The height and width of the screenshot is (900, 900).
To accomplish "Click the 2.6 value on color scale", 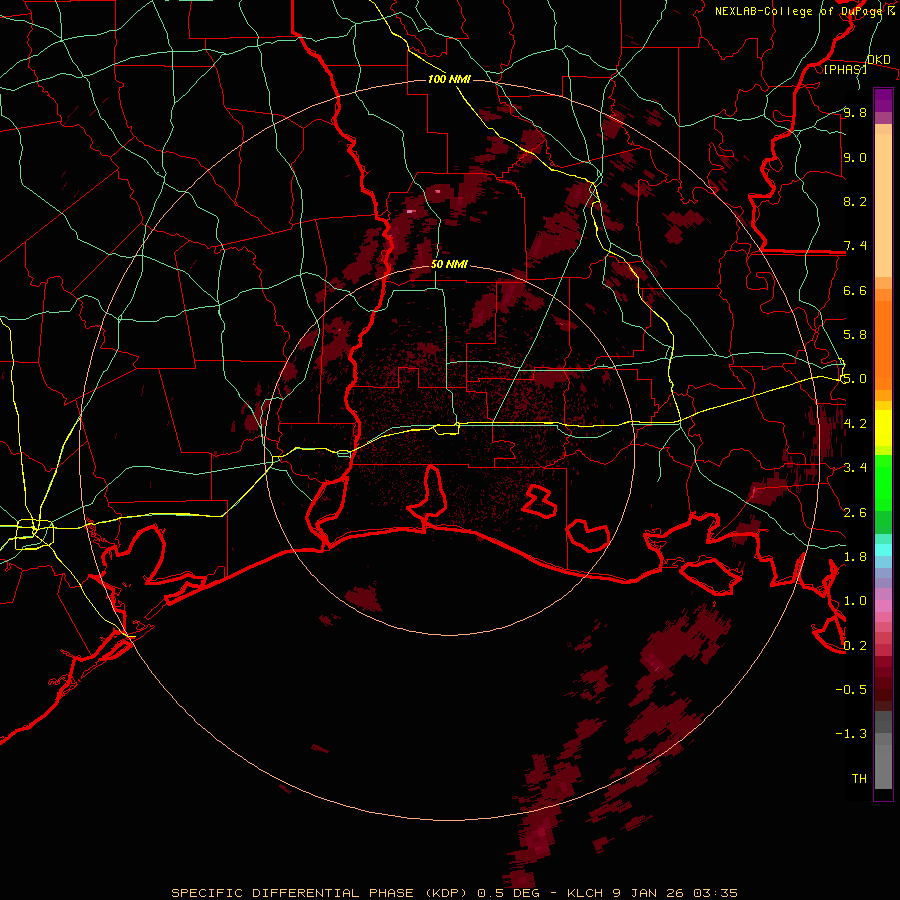I will (x=855, y=513).
